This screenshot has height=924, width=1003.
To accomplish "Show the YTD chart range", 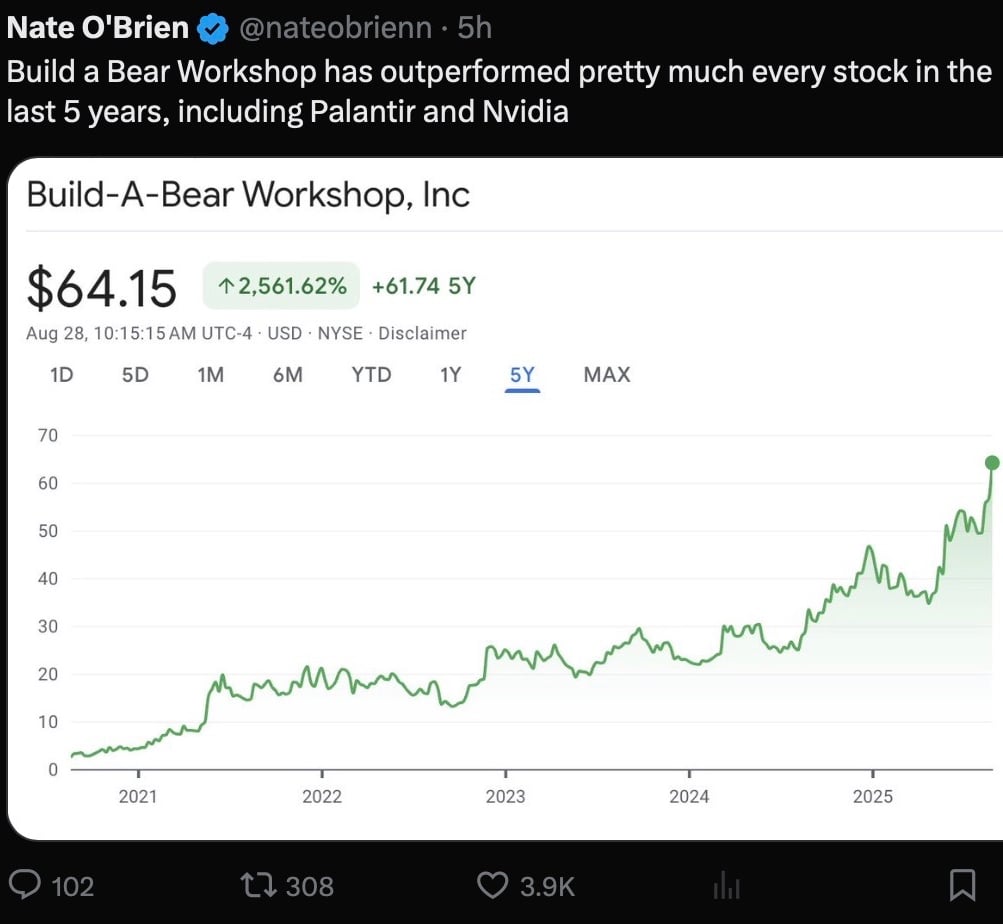I will point(371,375).
